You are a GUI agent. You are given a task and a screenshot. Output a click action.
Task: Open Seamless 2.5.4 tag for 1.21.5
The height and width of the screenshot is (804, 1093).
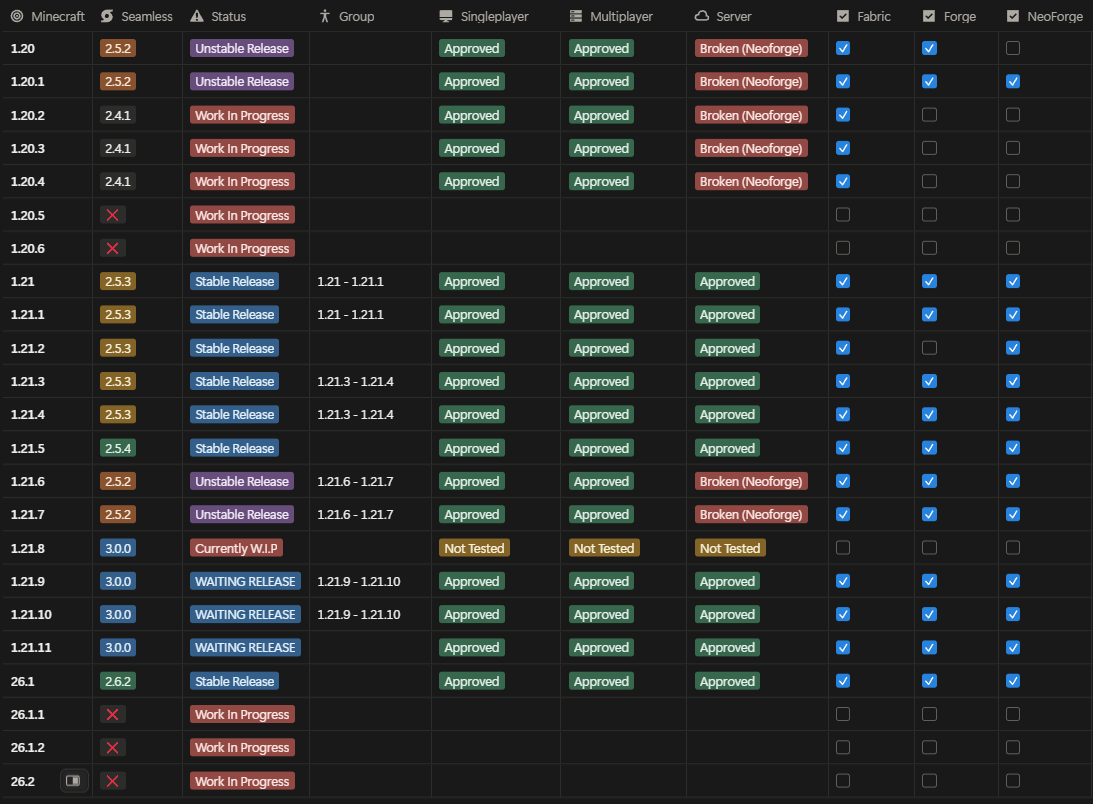(x=118, y=448)
